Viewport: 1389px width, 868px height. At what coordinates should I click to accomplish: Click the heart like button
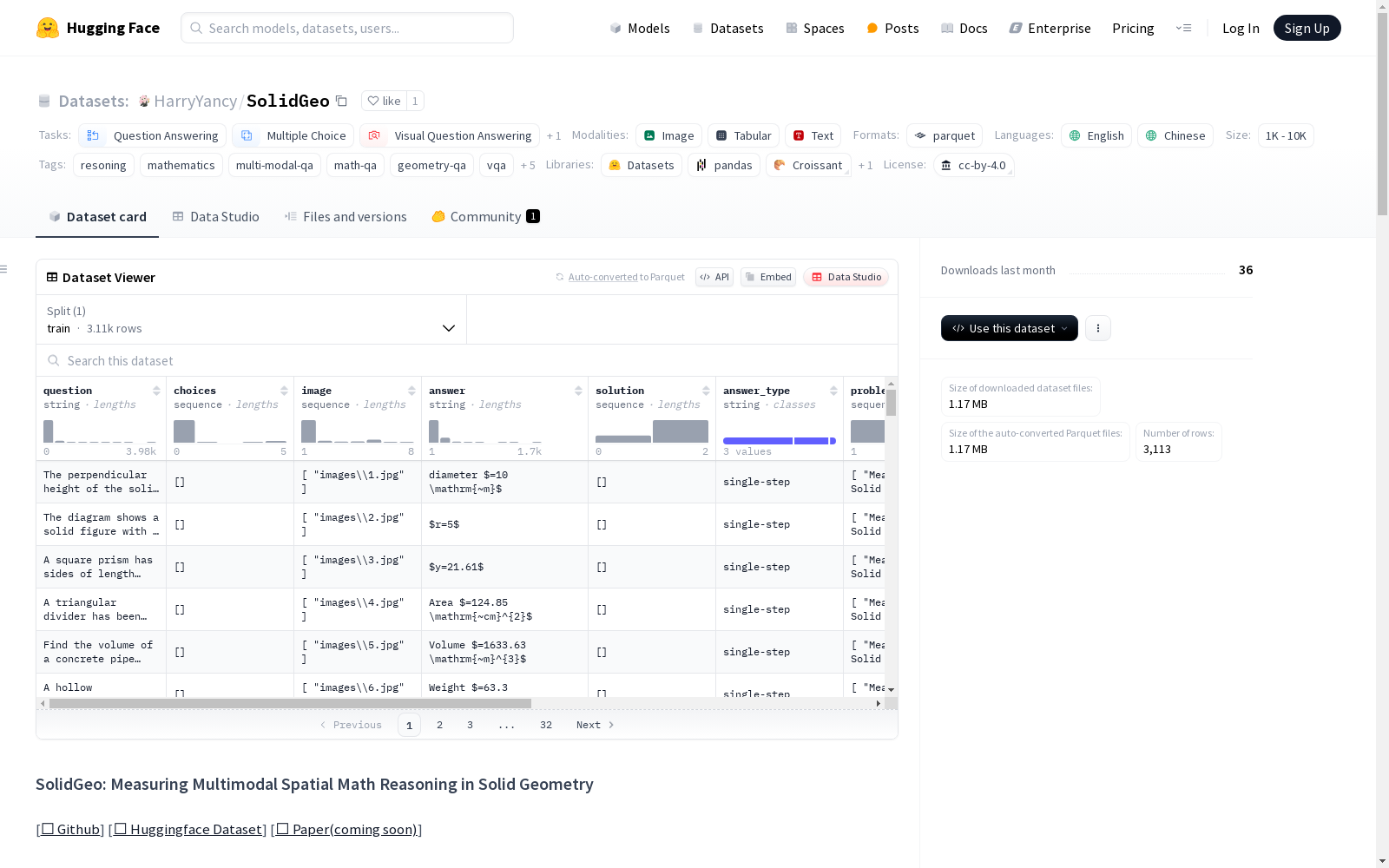384,101
